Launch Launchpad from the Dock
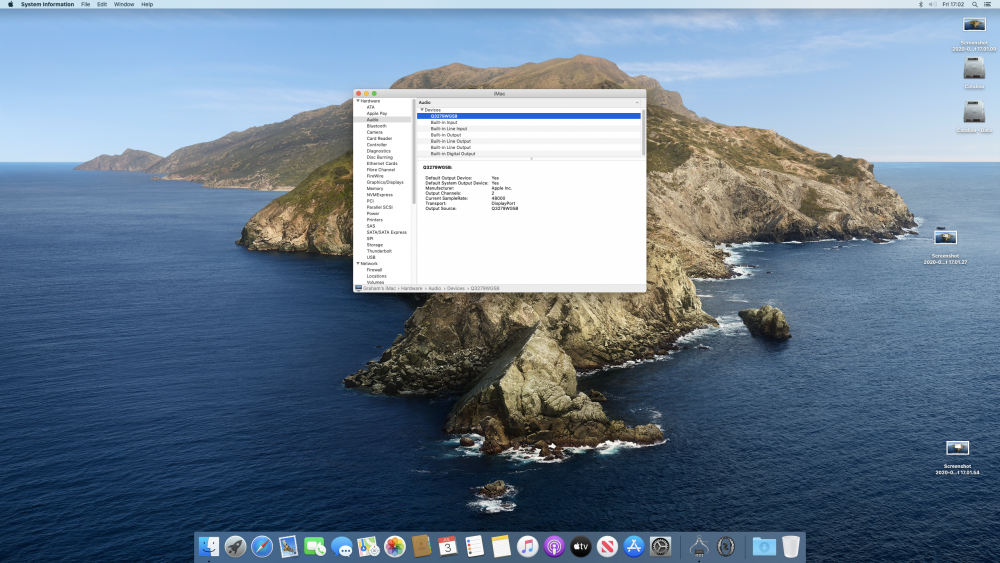 235,546
